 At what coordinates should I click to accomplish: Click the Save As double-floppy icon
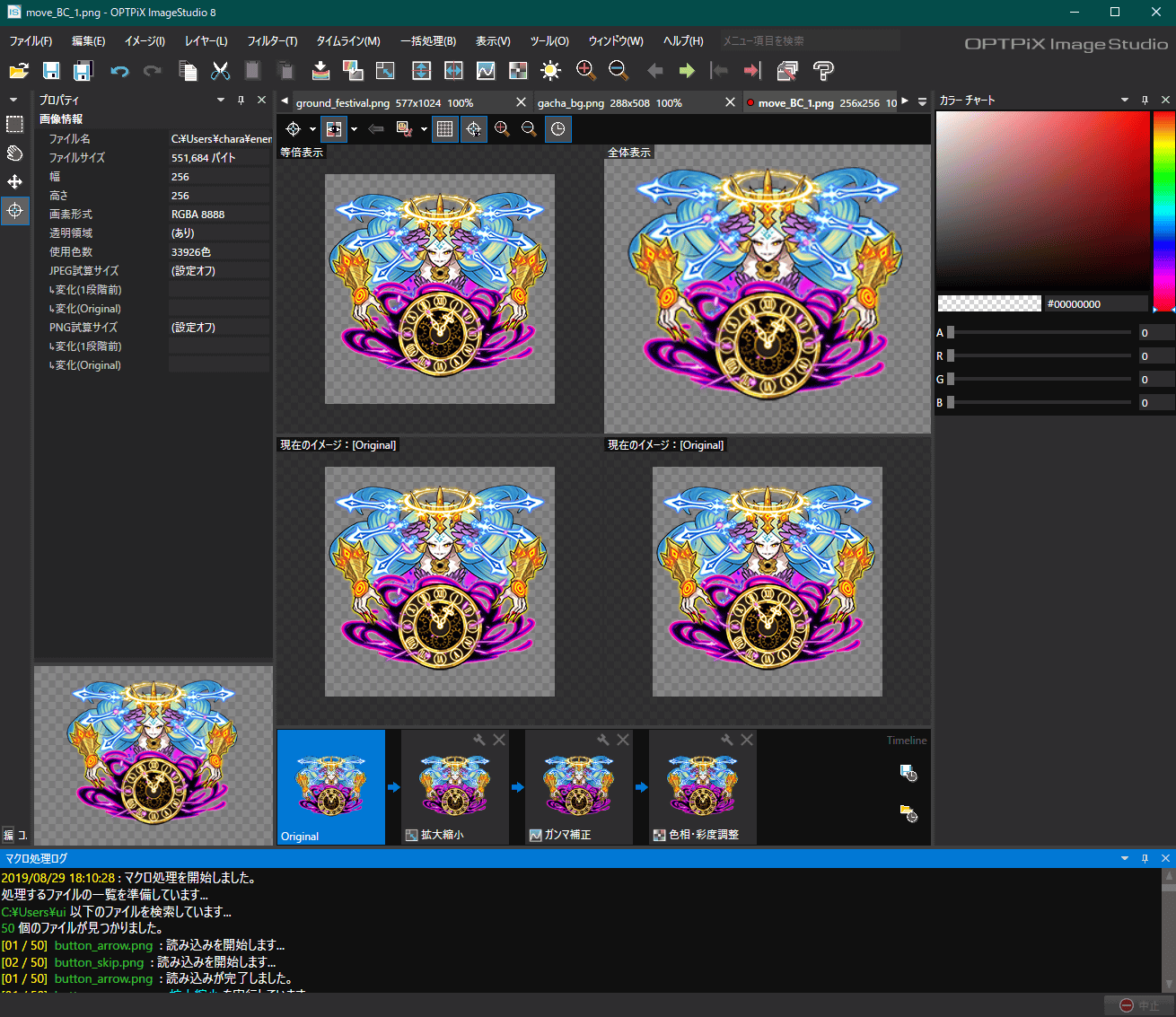pos(83,71)
